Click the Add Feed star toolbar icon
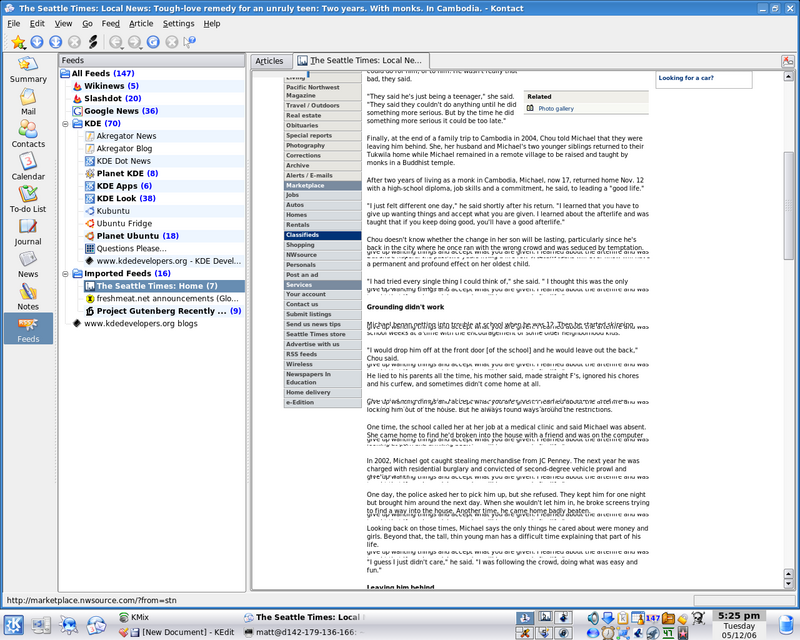 (17, 42)
